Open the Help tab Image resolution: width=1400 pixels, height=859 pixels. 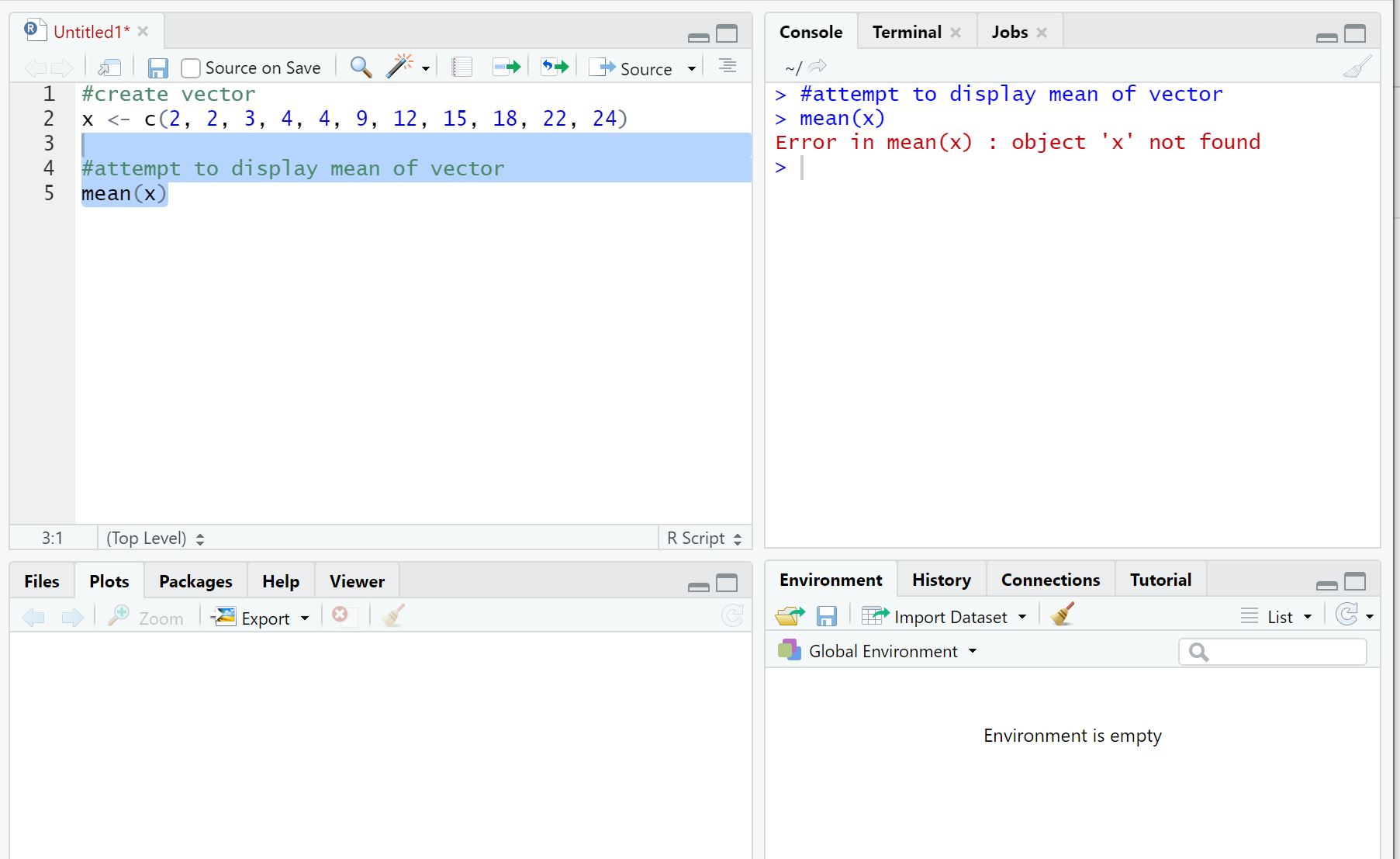(281, 581)
